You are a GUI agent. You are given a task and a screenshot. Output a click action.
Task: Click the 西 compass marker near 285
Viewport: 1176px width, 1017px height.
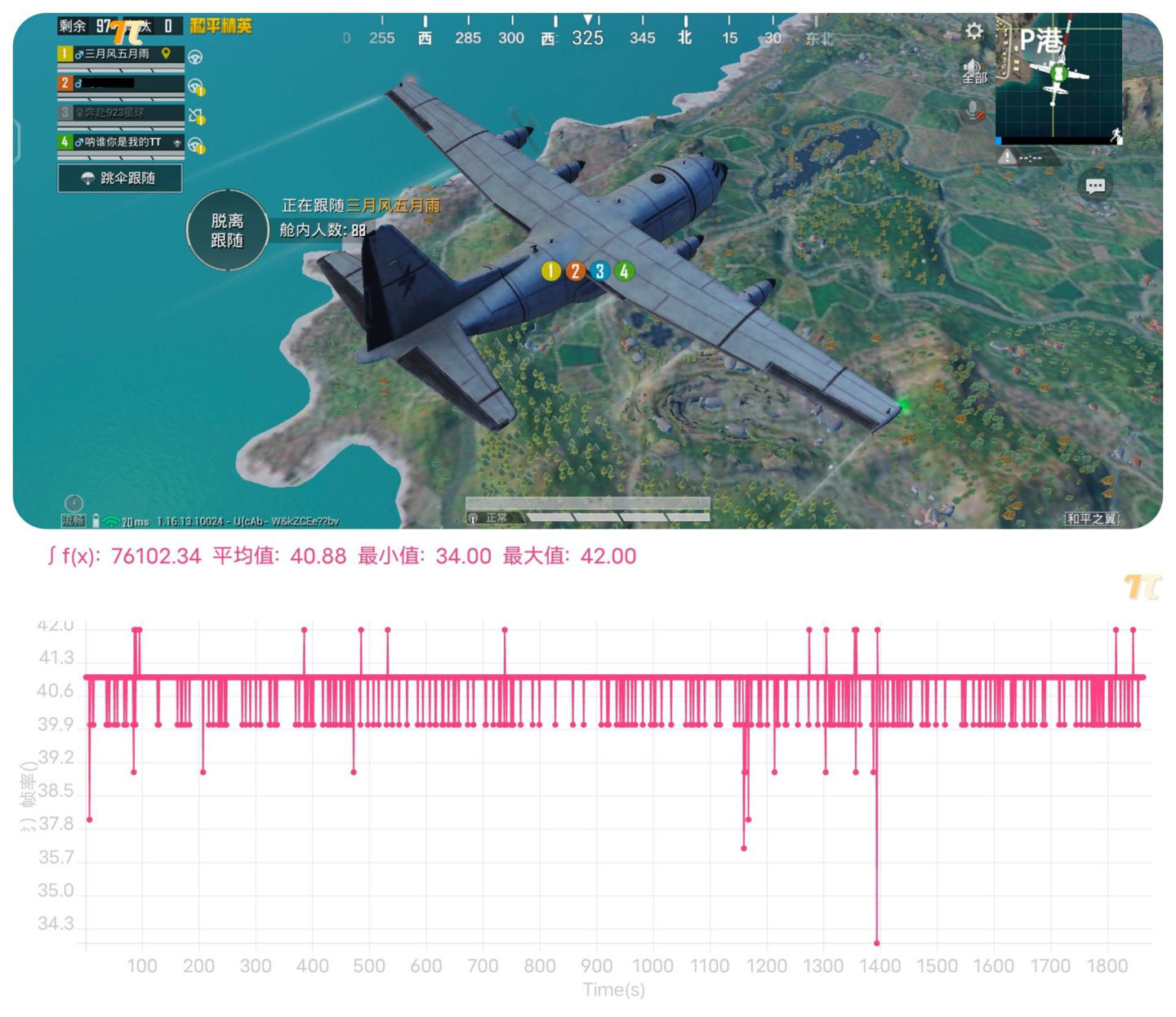425,38
